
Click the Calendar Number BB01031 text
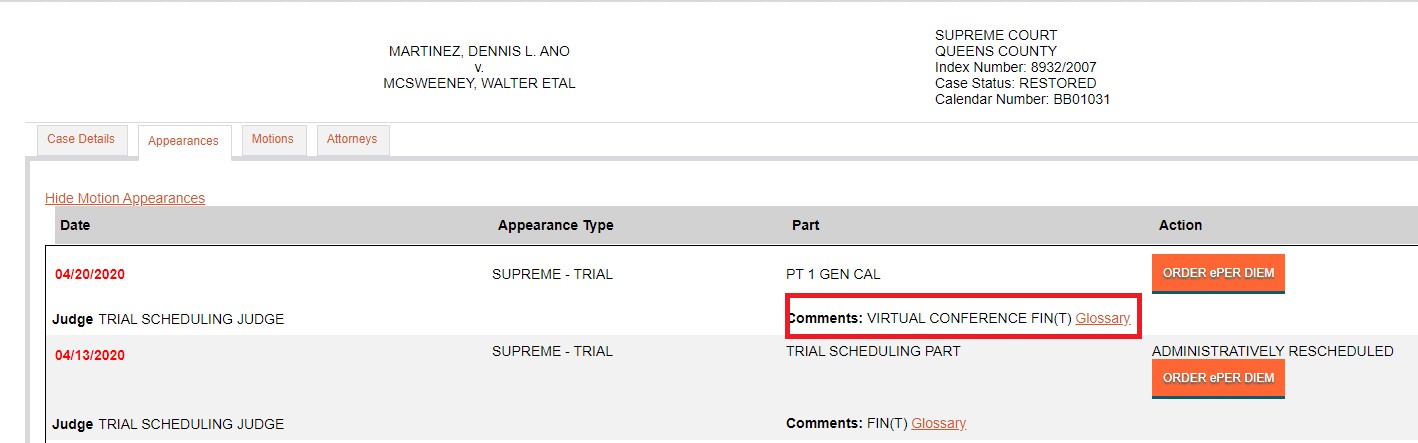1022,99
